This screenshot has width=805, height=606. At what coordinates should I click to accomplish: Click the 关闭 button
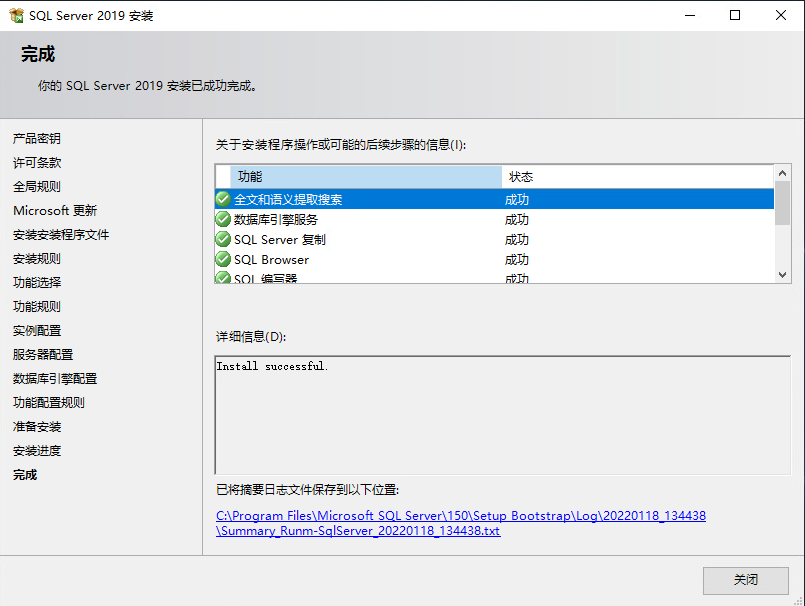(745, 580)
